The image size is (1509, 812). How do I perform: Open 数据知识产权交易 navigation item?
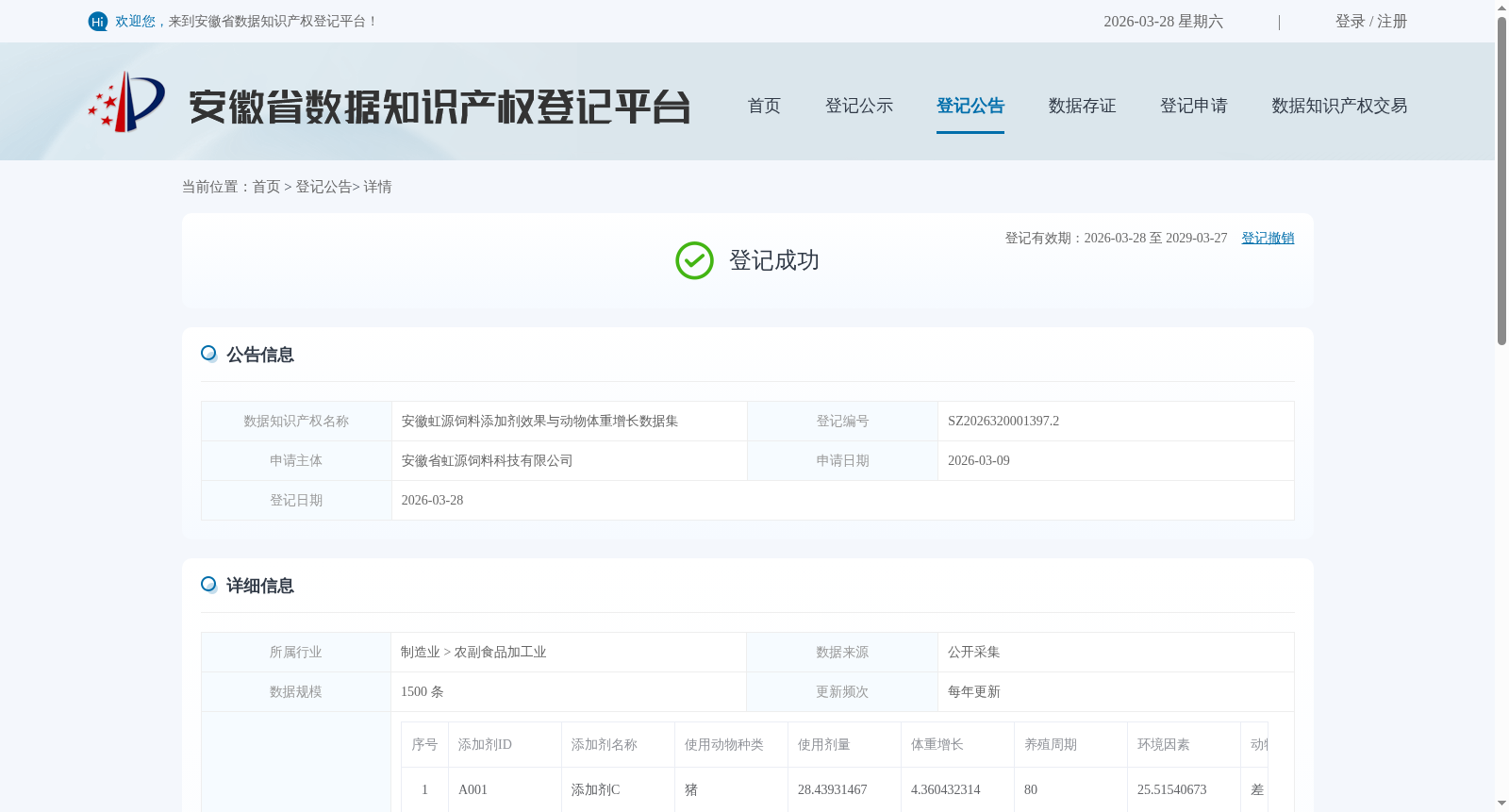point(1339,106)
